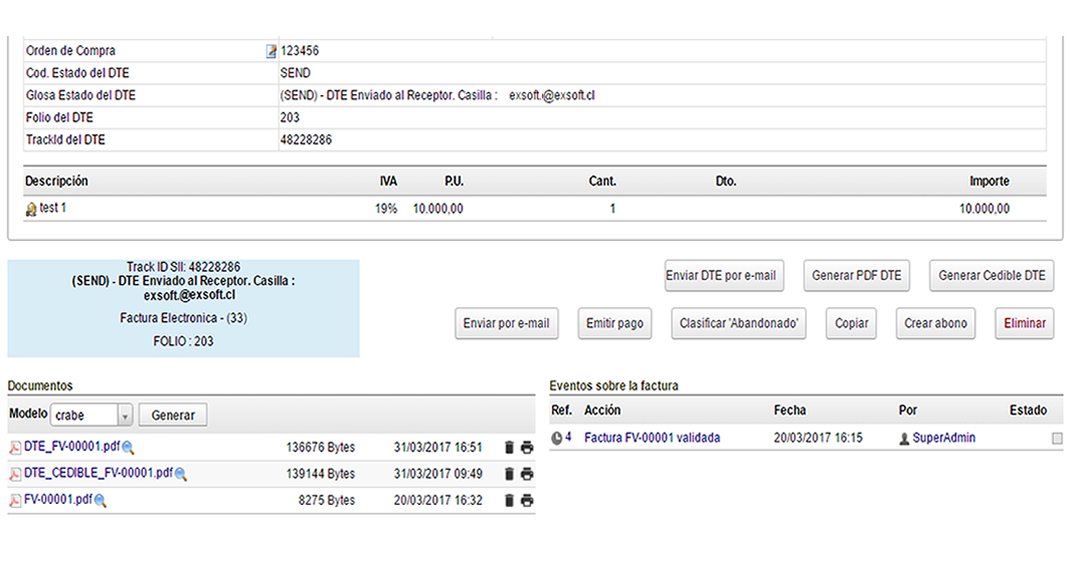Click the Enviar DTE por e-mail button

click(722, 276)
